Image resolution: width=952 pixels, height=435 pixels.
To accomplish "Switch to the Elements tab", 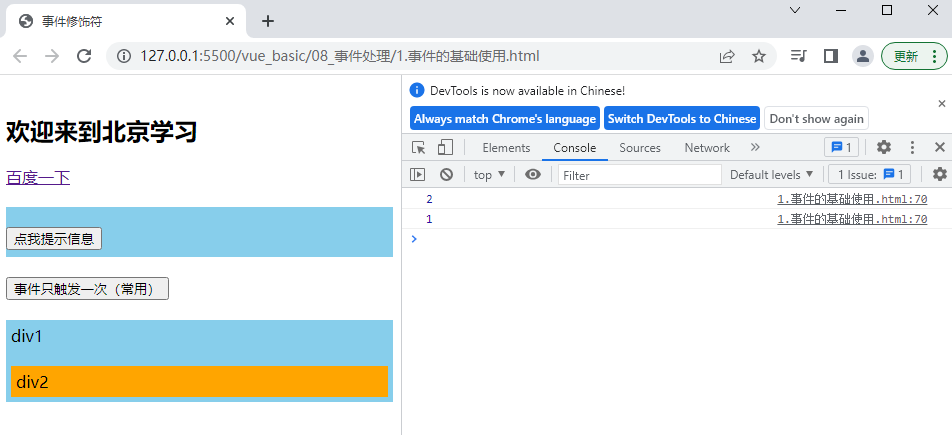I will 506,148.
